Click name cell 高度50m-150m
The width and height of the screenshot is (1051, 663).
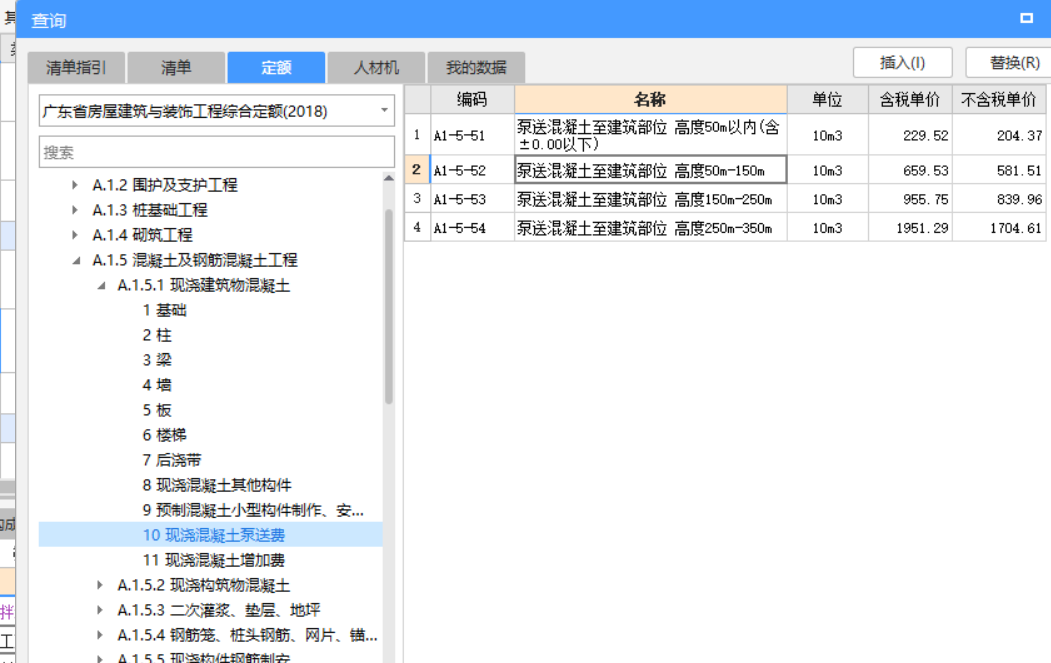coord(650,170)
